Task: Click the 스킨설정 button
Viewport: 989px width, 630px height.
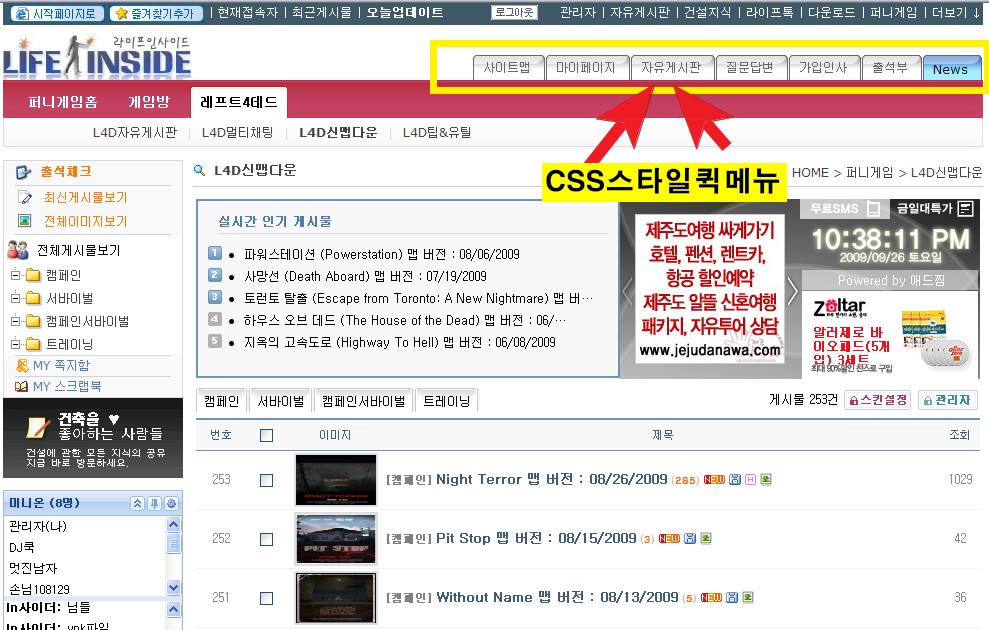Action: pos(877,400)
